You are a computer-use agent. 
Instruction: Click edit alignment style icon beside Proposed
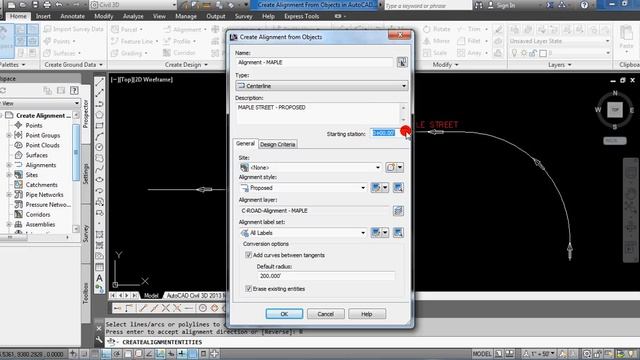tap(376, 188)
